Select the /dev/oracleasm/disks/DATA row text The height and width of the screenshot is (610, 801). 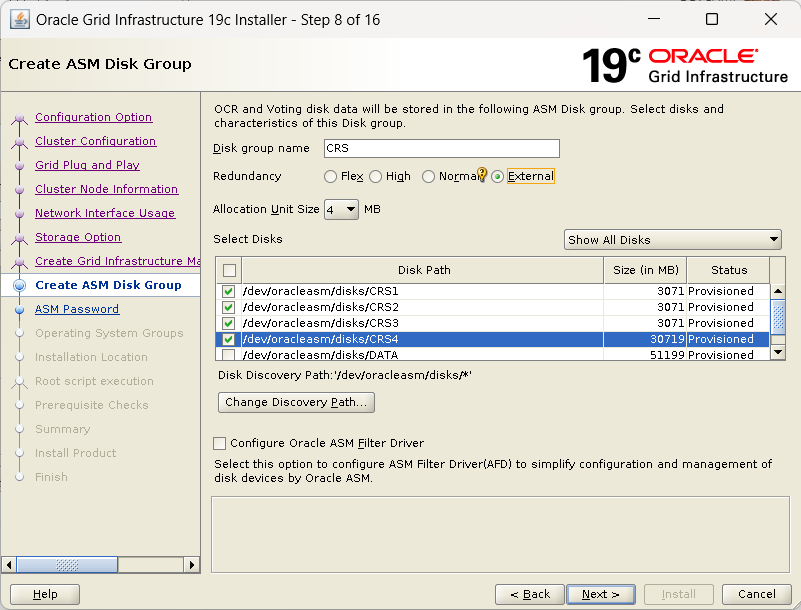pyautogui.click(x=320, y=355)
